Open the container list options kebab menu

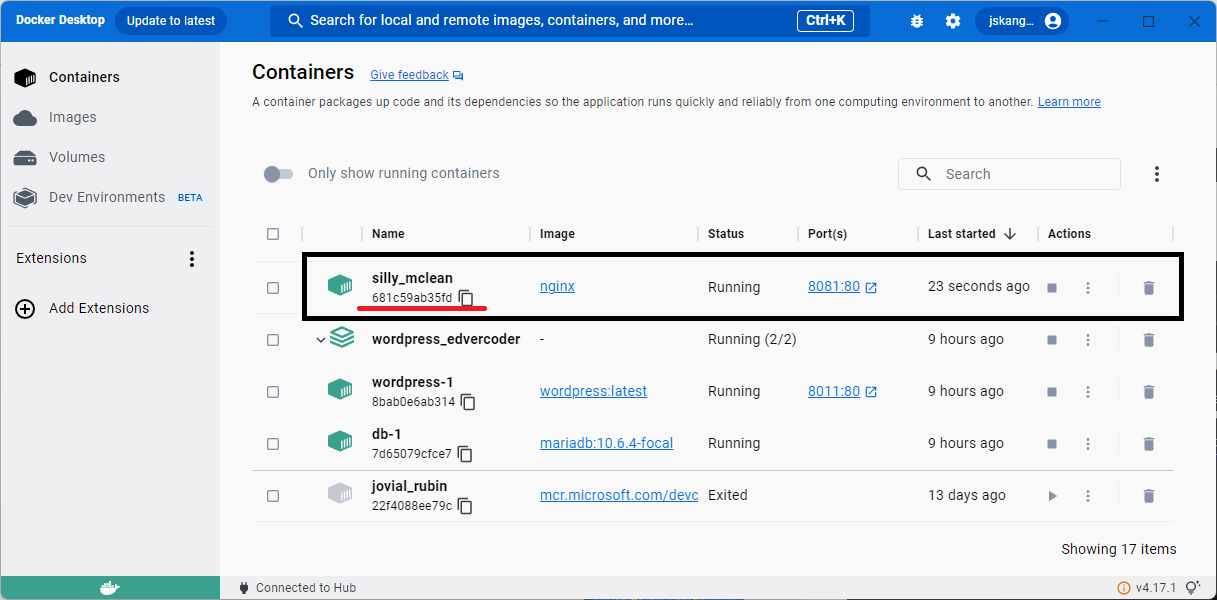[x=1157, y=174]
